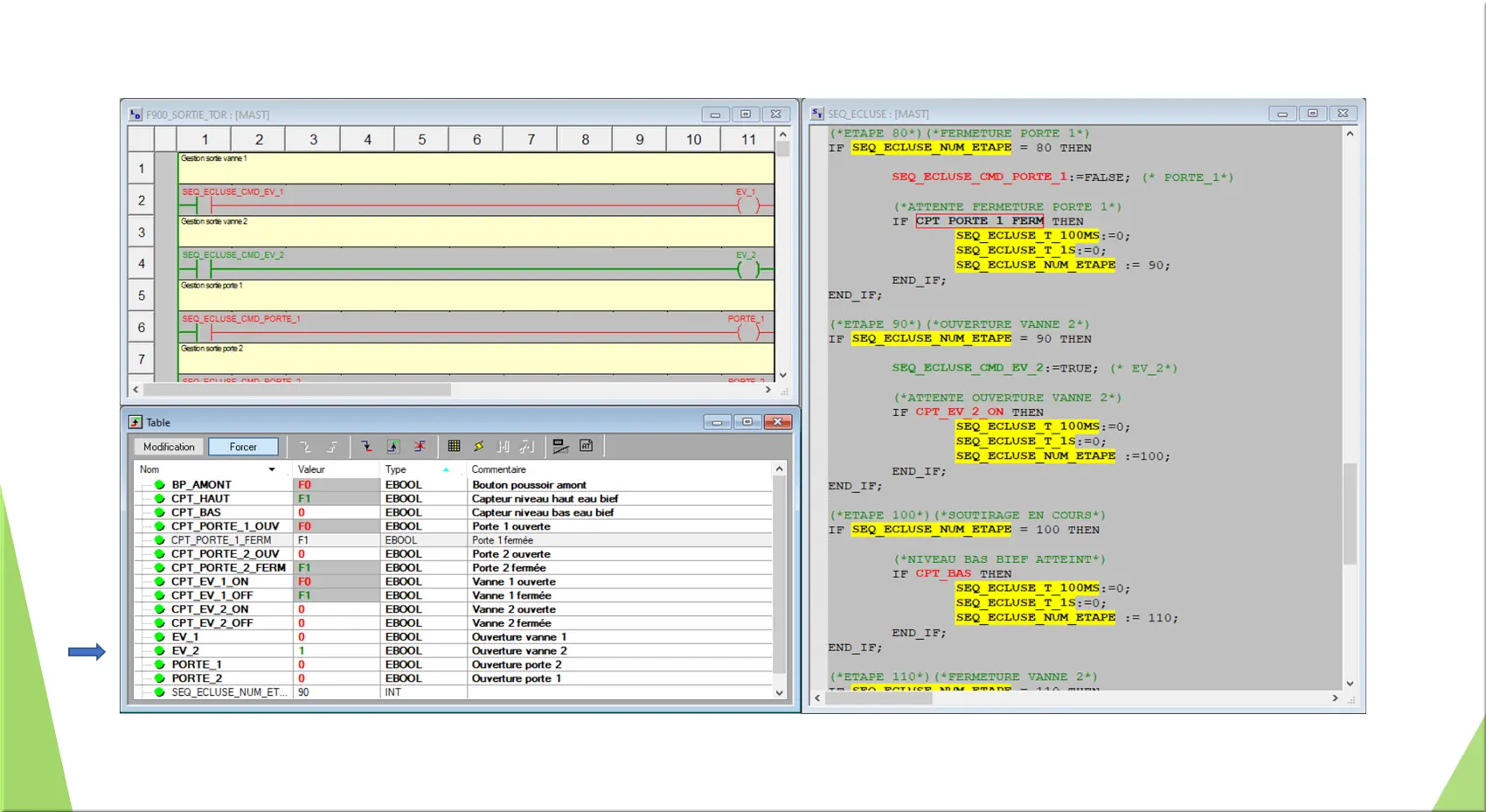Click scroll-up arrow of SEQ_ECLUSE window
This screenshot has height=812, width=1486.
[x=1350, y=134]
